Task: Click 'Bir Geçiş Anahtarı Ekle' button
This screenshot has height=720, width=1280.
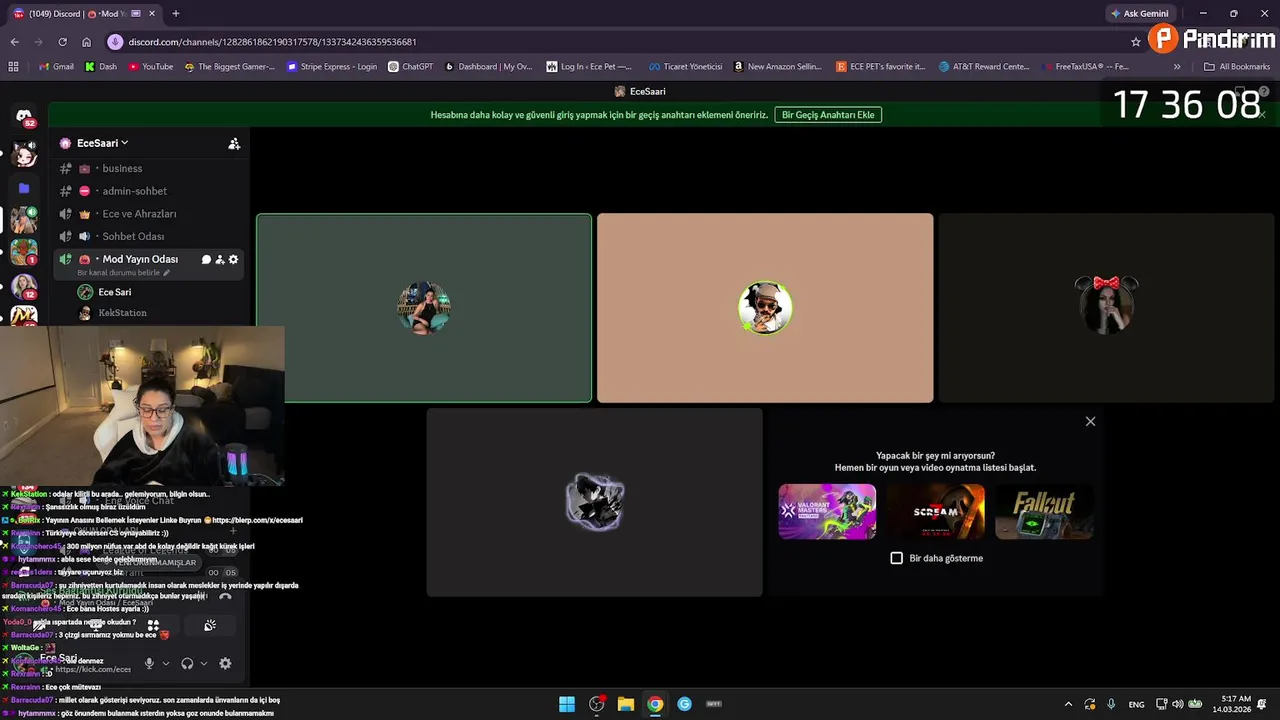Action: pos(828,115)
